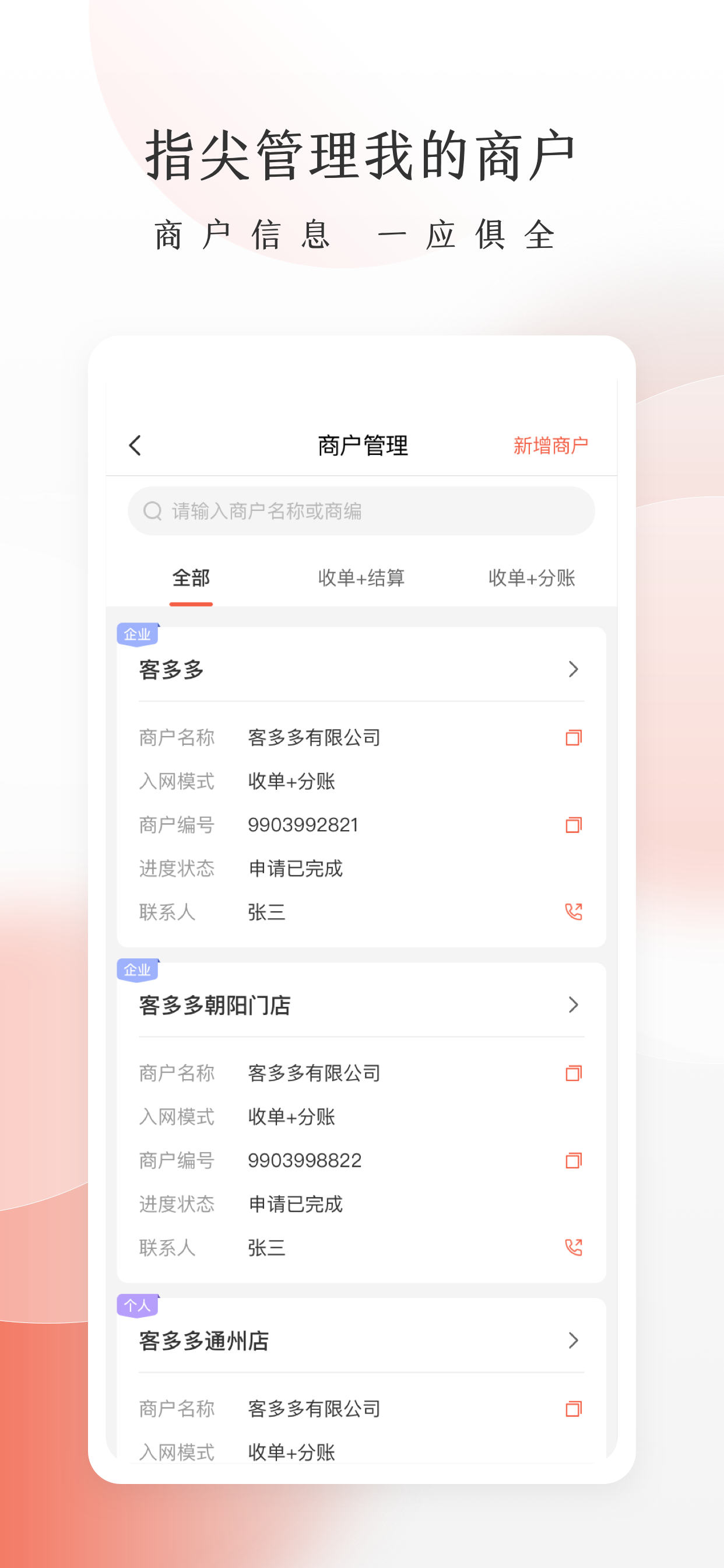Switch to 收单+结算 tab
The height and width of the screenshot is (1568, 724).
coord(361,577)
